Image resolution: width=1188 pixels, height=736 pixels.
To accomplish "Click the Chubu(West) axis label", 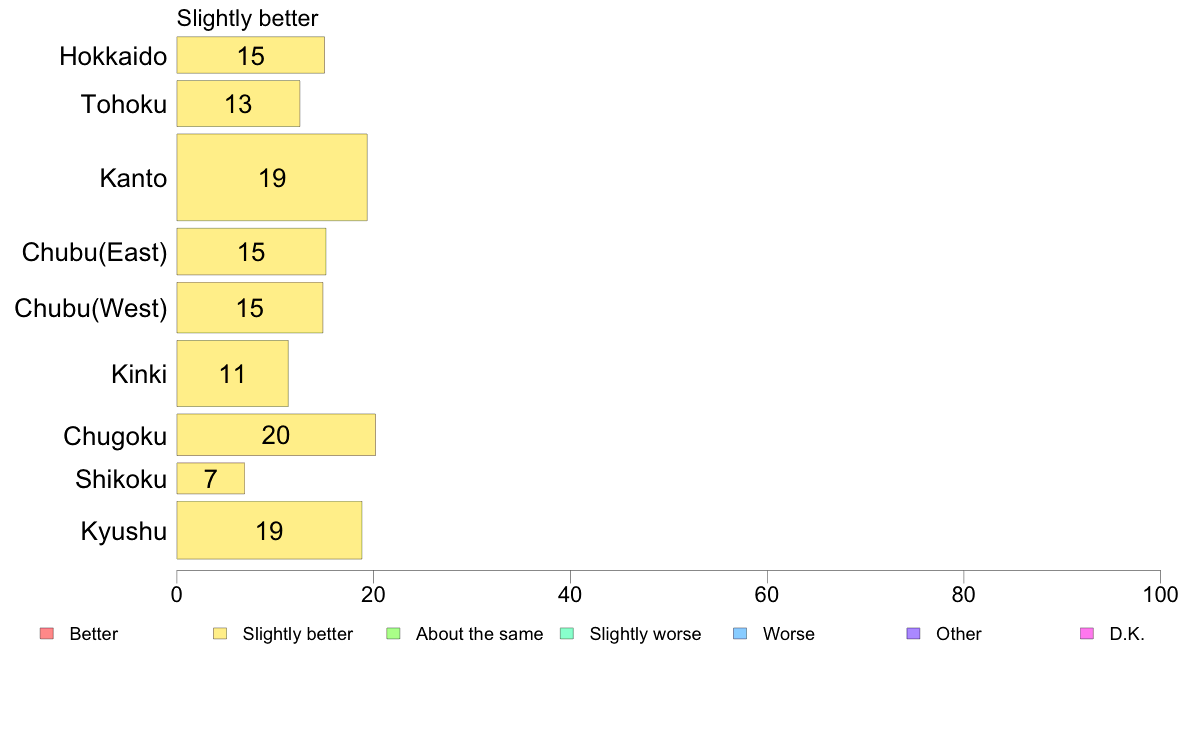I will 91,308.
